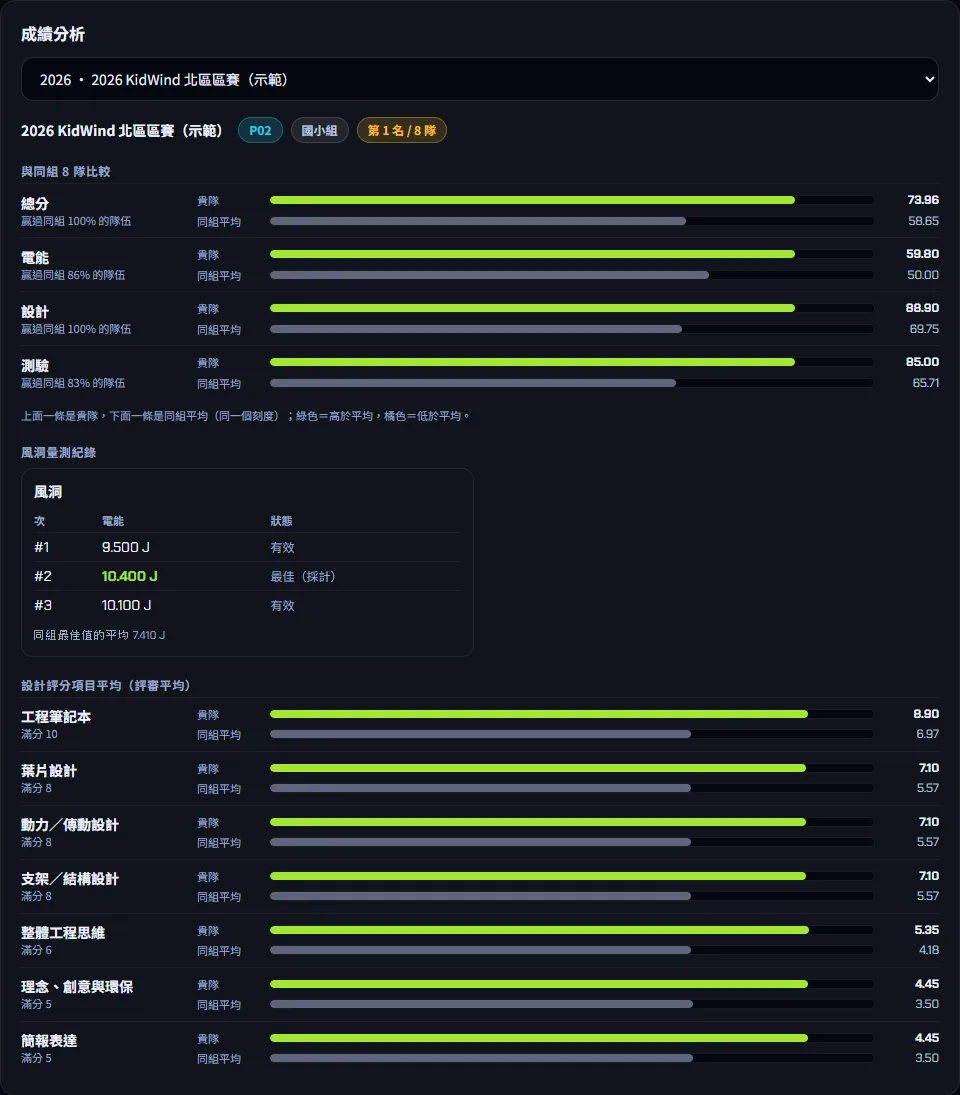This screenshot has width=960, height=1095.
Task: Click the 贏過同組 86% 的隊伍 text
Action: point(73,275)
